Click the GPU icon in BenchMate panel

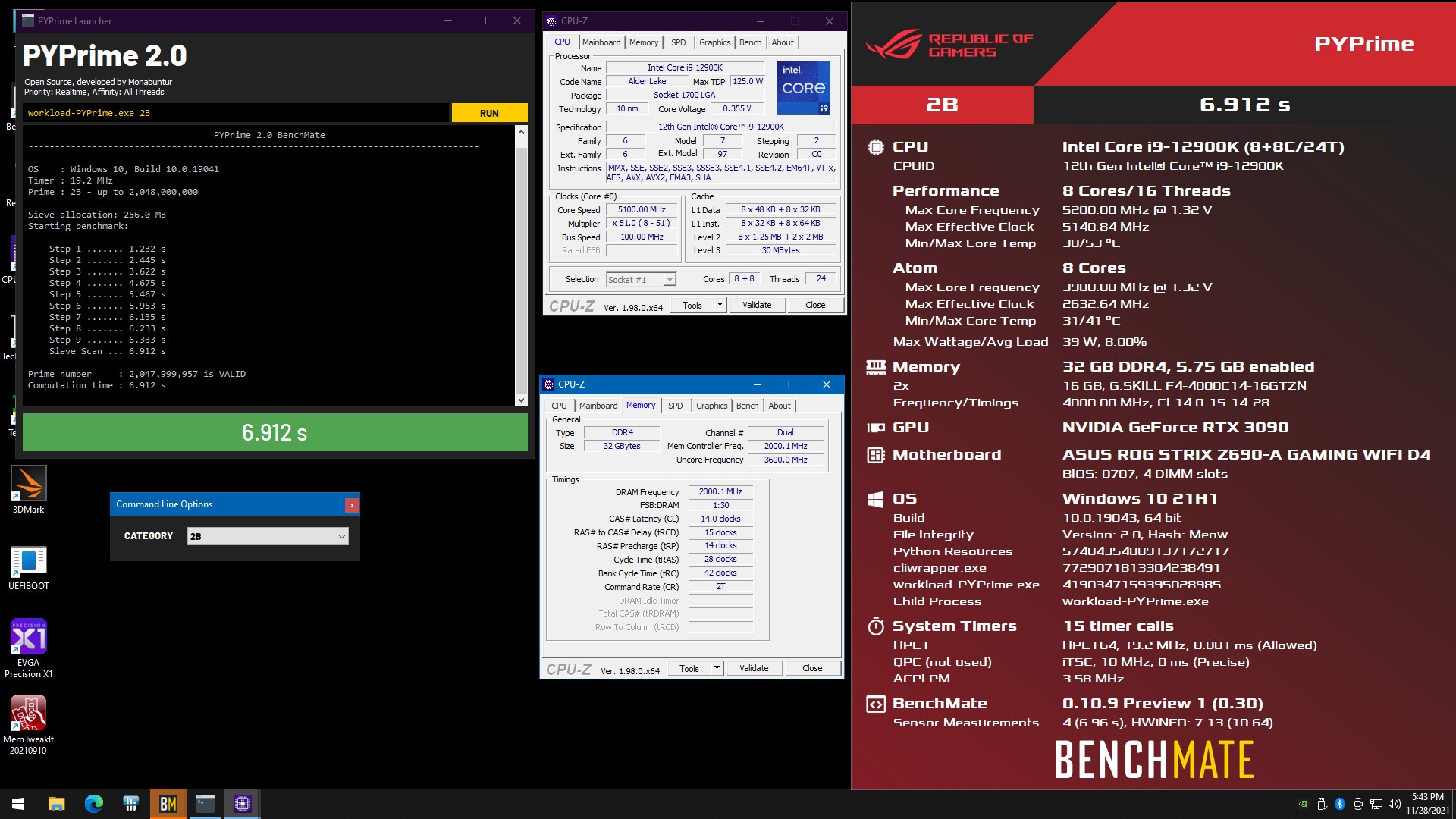click(875, 428)
